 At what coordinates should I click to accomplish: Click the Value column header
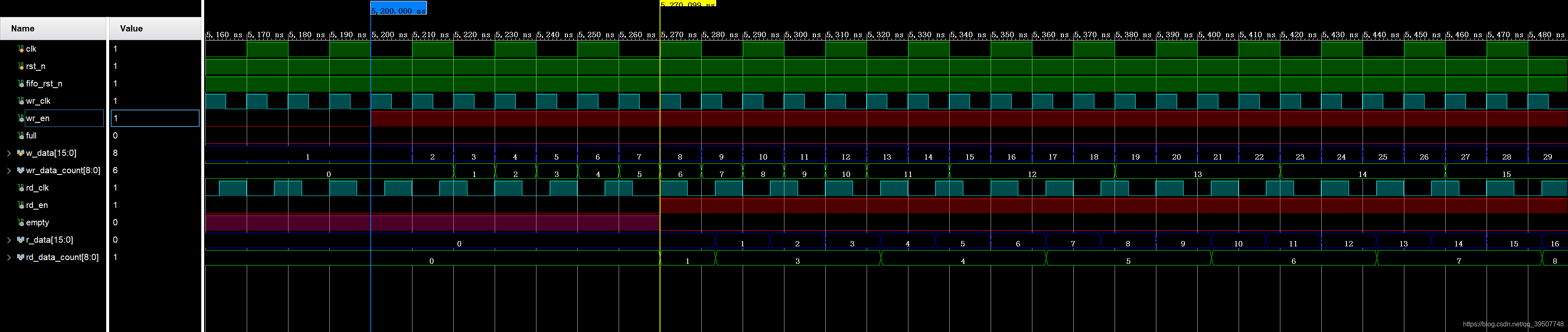click(x=155, y=29)
